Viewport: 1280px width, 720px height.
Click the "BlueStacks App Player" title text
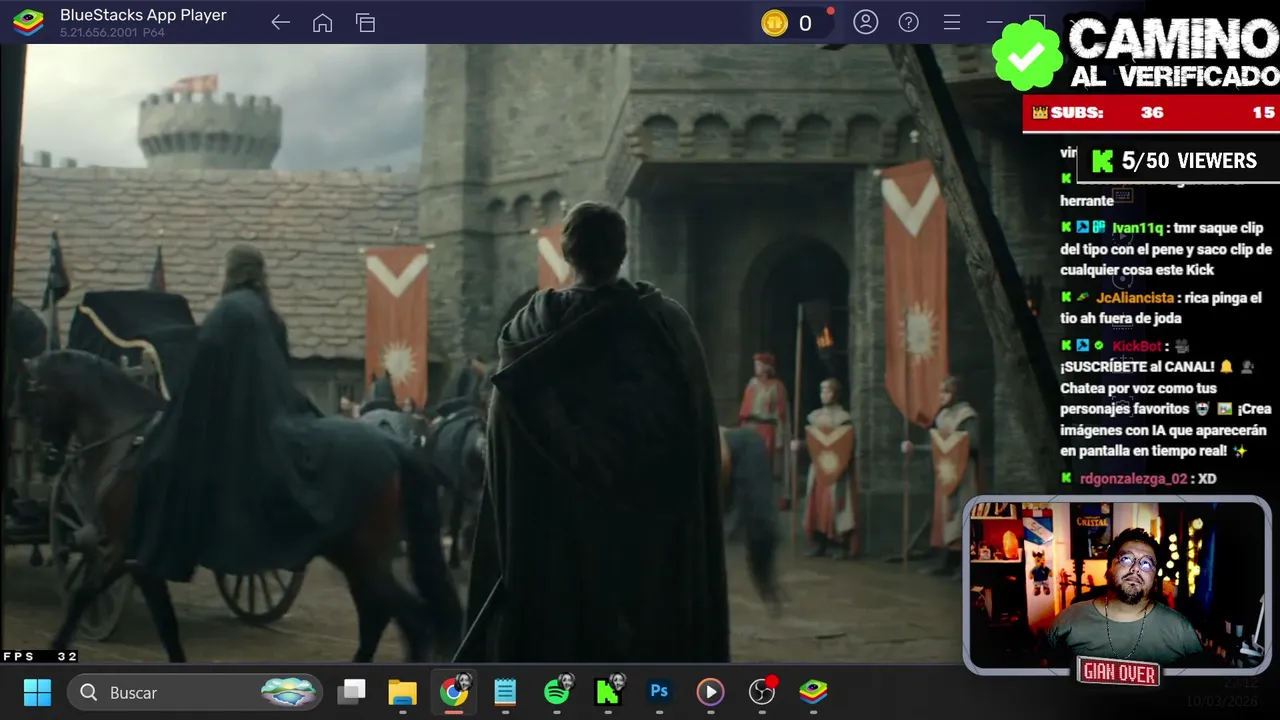pos(143,15)
